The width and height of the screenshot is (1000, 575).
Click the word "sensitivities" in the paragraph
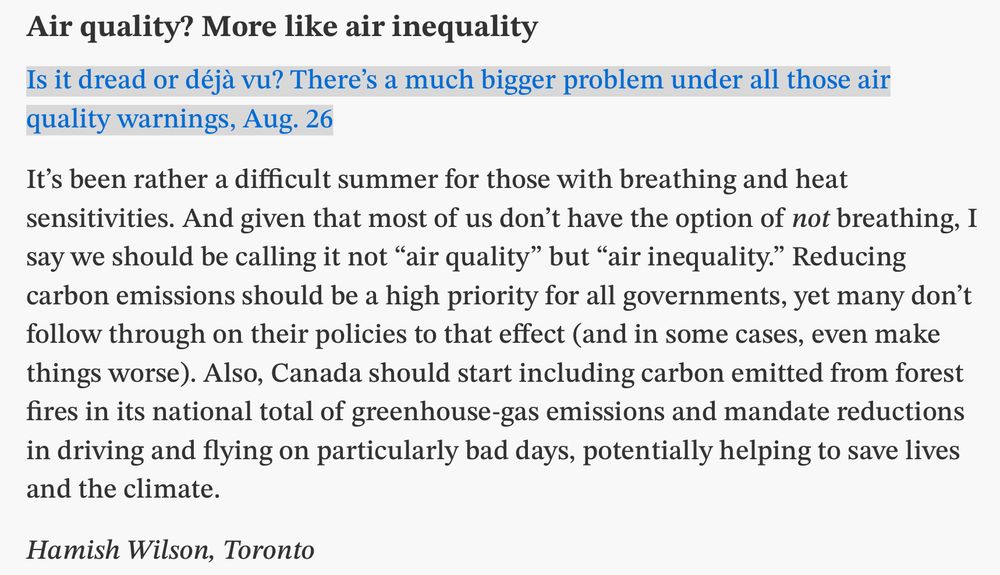click(x=99, y=218)
